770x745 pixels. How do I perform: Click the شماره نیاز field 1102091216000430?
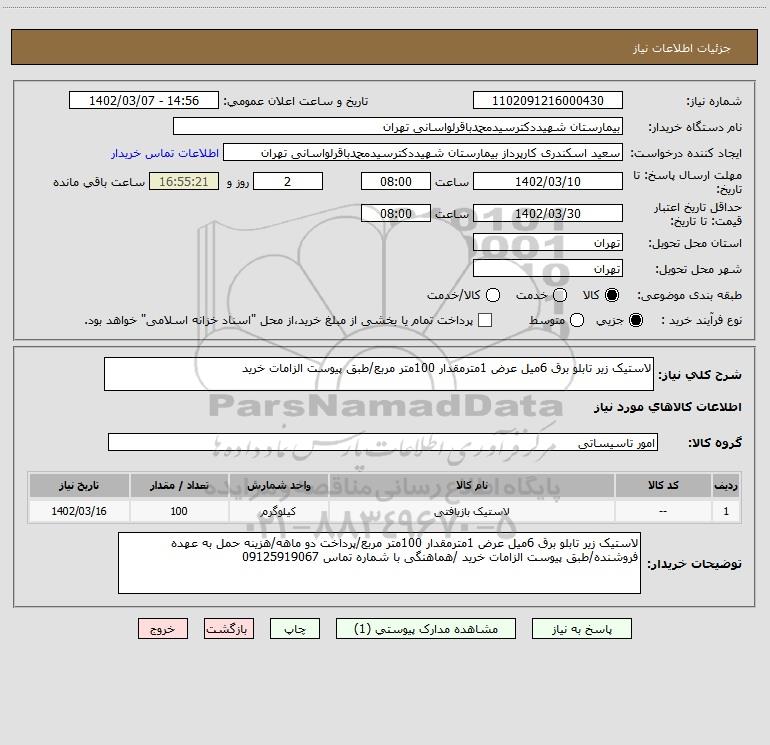[x=548, y=101]
